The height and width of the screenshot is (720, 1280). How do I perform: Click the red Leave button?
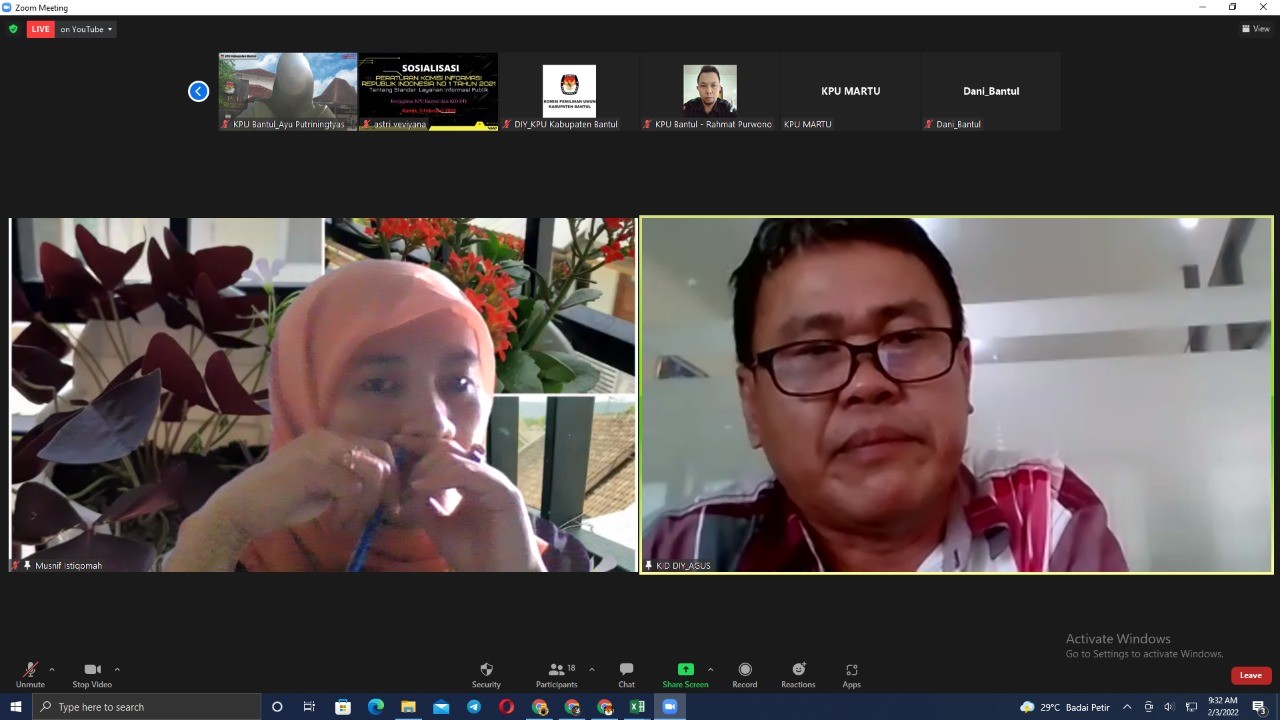[1251, 675]
